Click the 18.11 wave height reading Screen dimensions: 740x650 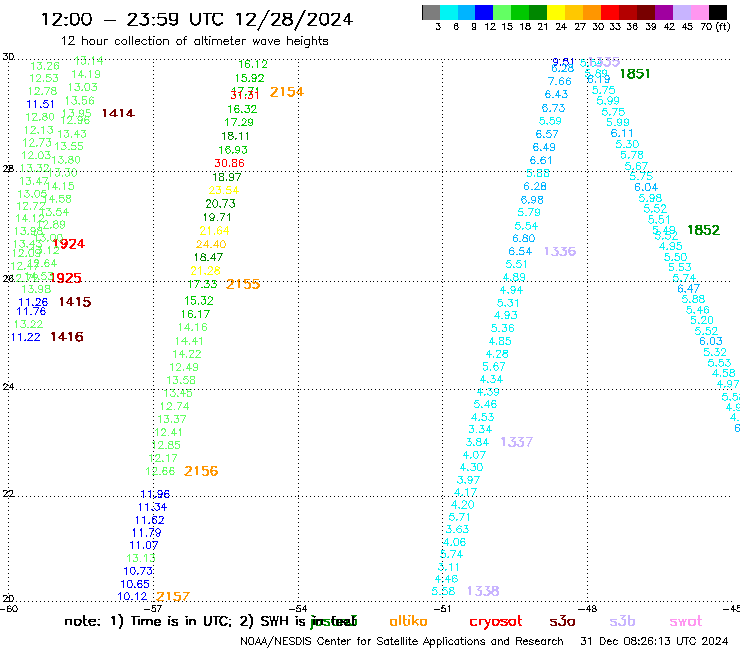coord(235,136)
